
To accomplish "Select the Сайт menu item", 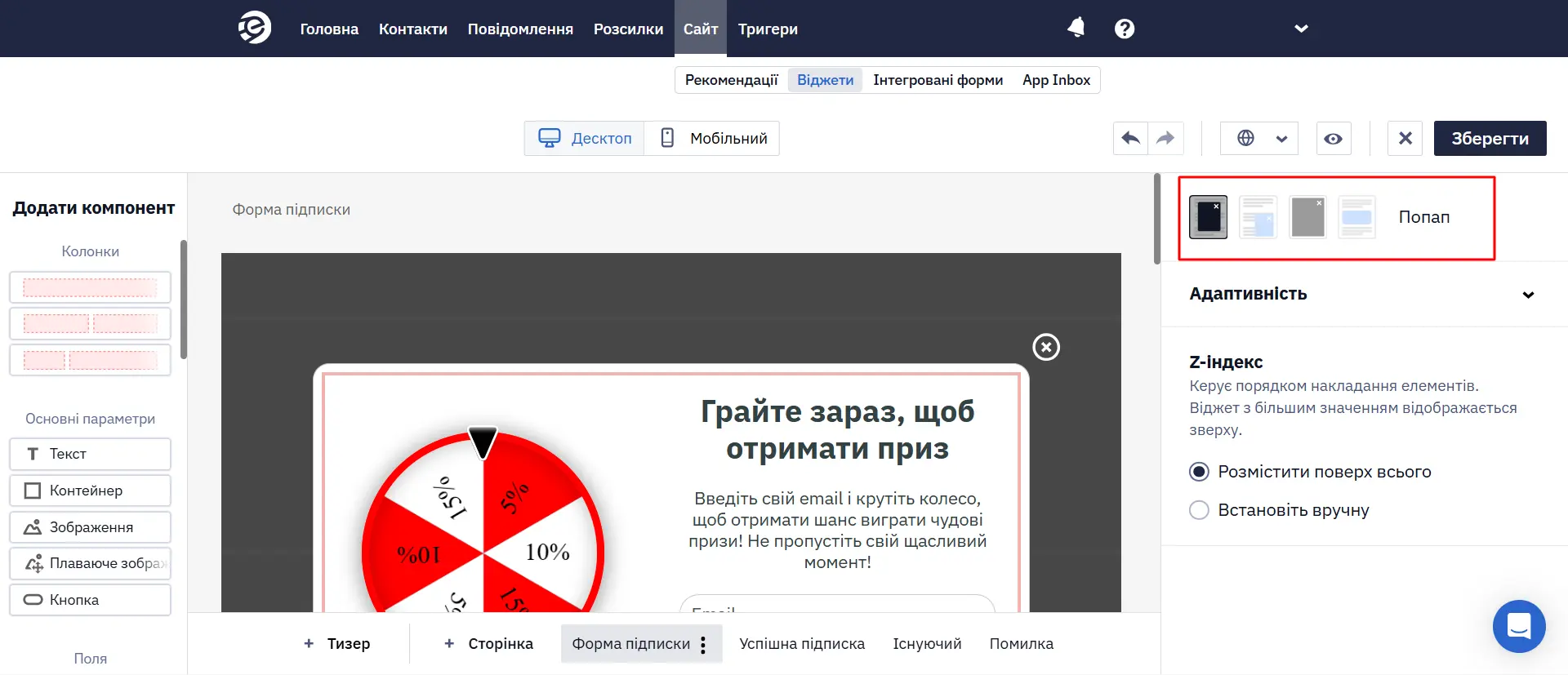I will [x=701, y=29].
